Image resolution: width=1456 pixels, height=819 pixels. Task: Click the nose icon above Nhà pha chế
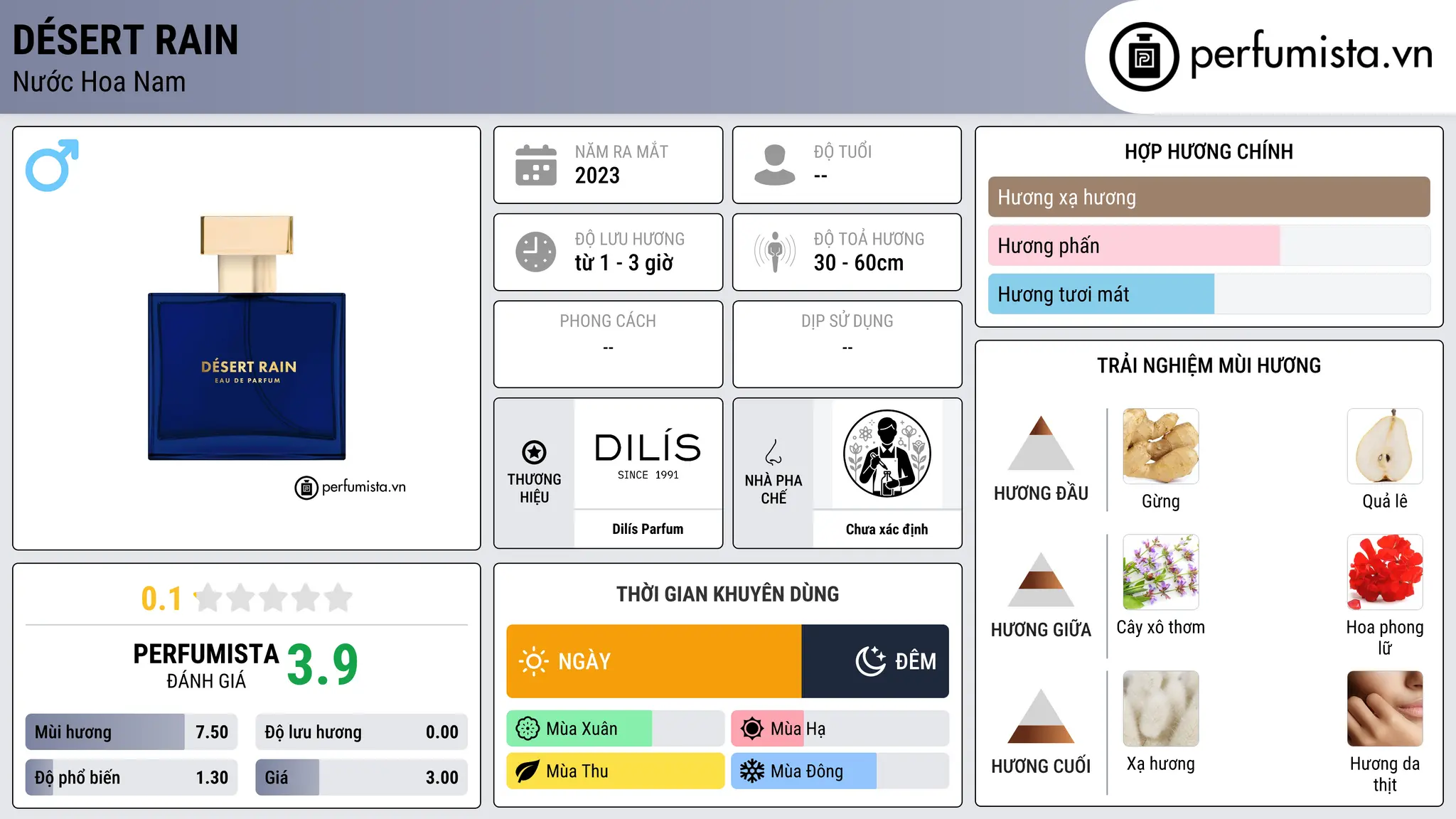click(773, 451)
